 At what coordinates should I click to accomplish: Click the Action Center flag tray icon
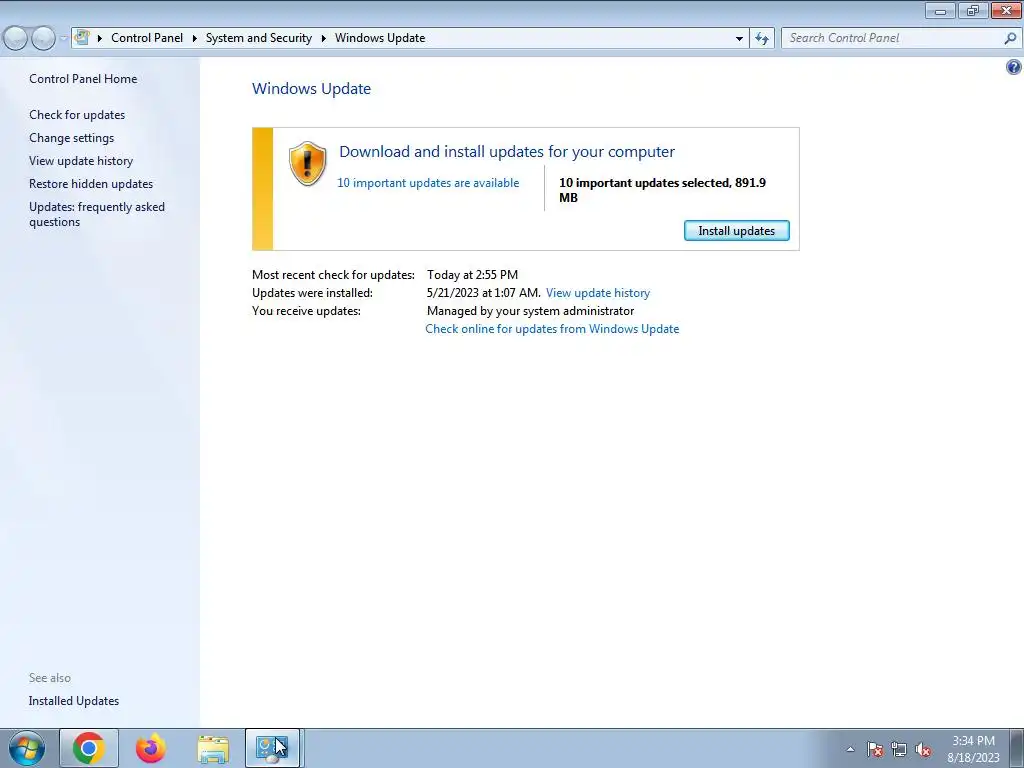point(875,749)
